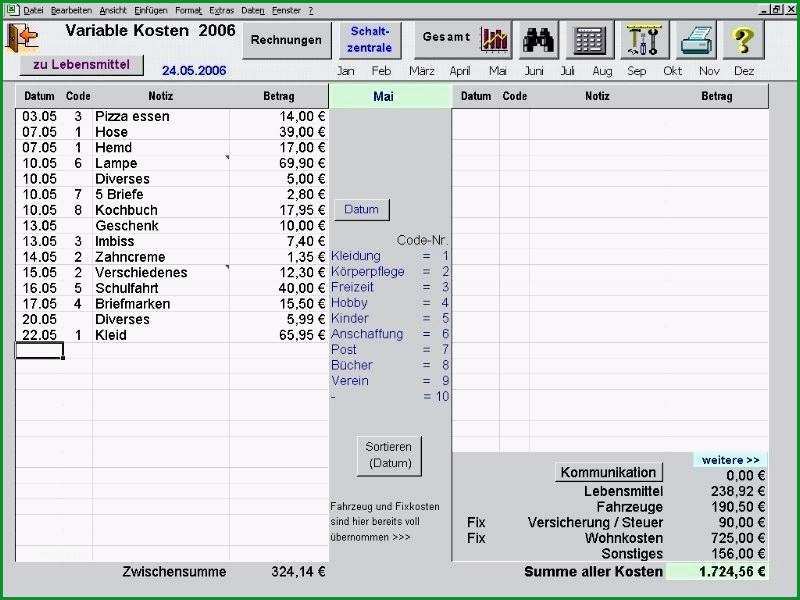This screenshot has height=600, width=800.
Task: Select the 'Kochbuch' note cell
Action: coord(161,210)
